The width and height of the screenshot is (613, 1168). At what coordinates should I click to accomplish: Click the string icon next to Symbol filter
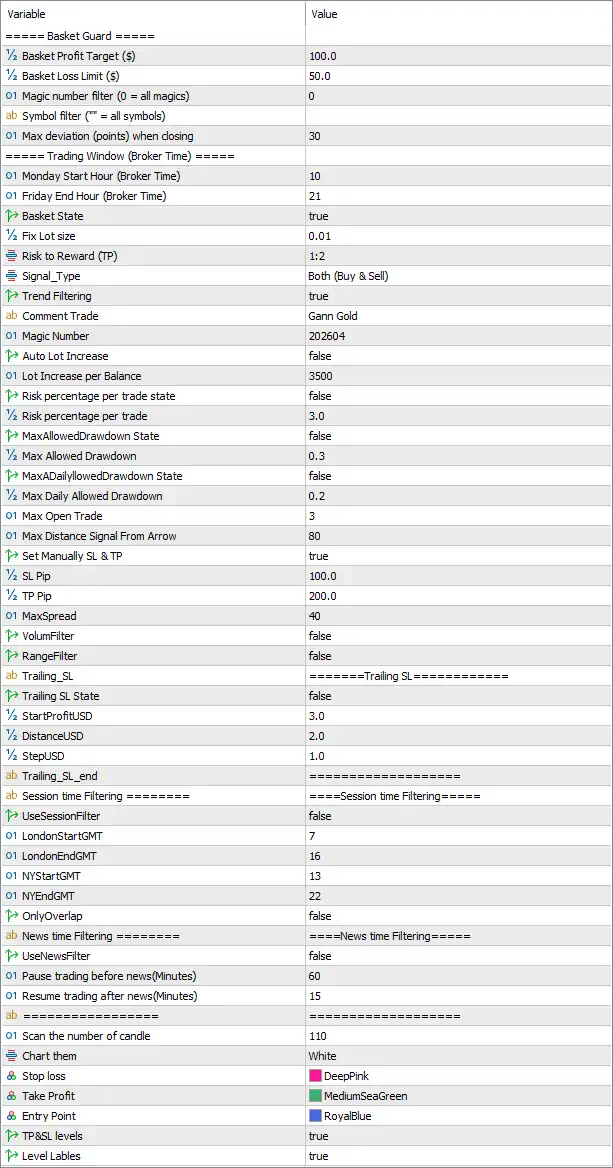(11, 116)
